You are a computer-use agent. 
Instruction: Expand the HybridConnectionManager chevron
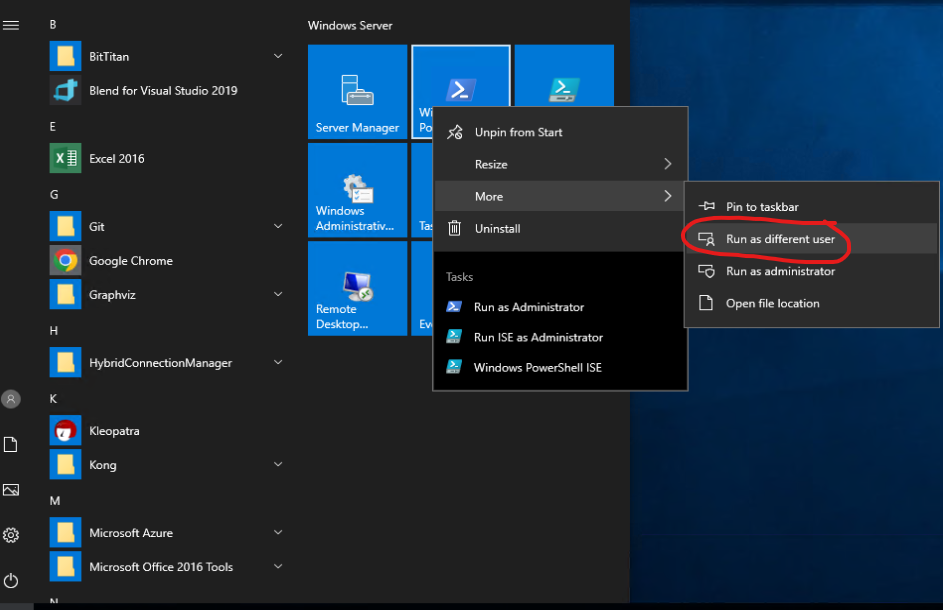click(x=278, y=362)
